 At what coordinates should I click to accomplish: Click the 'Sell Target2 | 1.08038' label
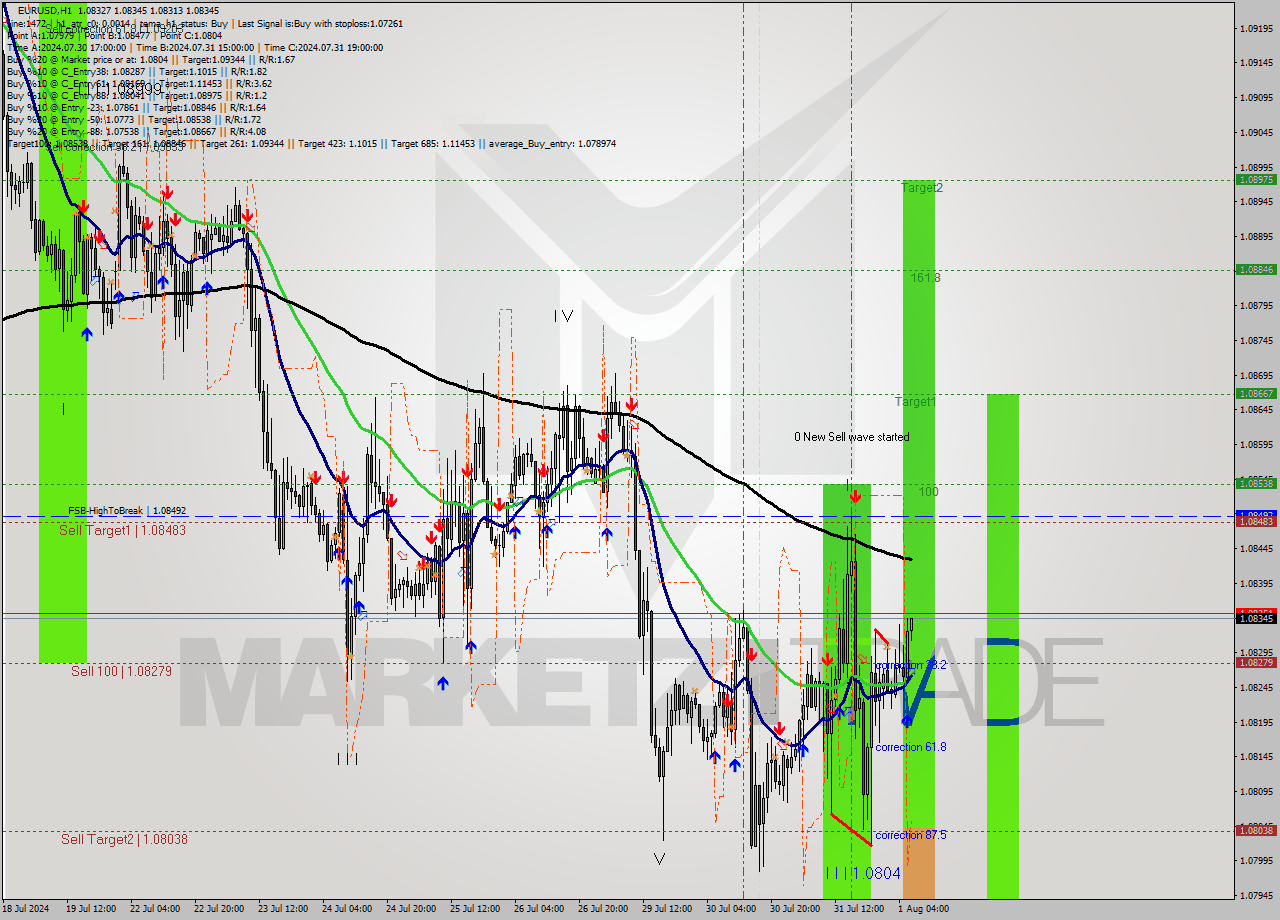[x=124, y=839]
